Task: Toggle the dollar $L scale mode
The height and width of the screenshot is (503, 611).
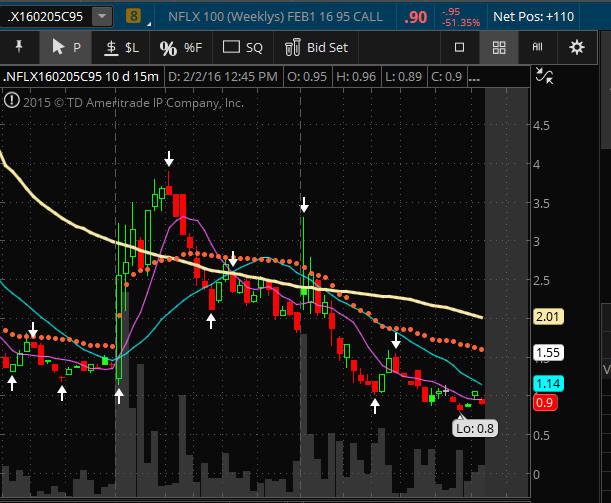Action: pos(122,47)
